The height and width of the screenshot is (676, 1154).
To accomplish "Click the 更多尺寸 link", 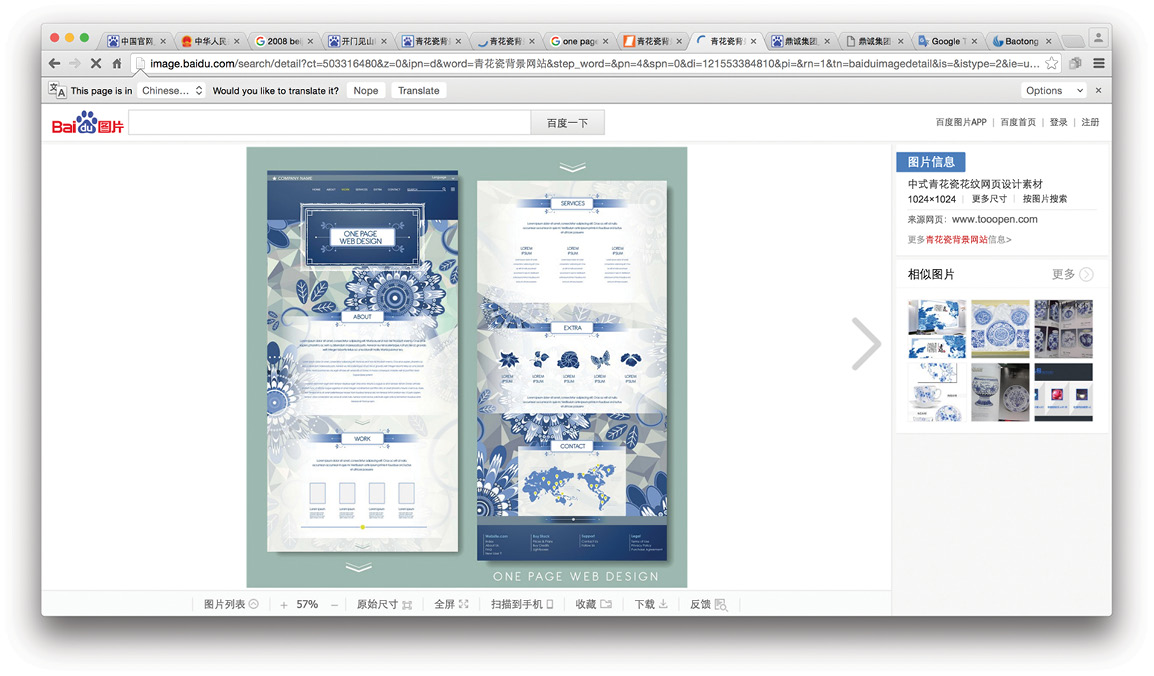I will click(x=989, y=199).
